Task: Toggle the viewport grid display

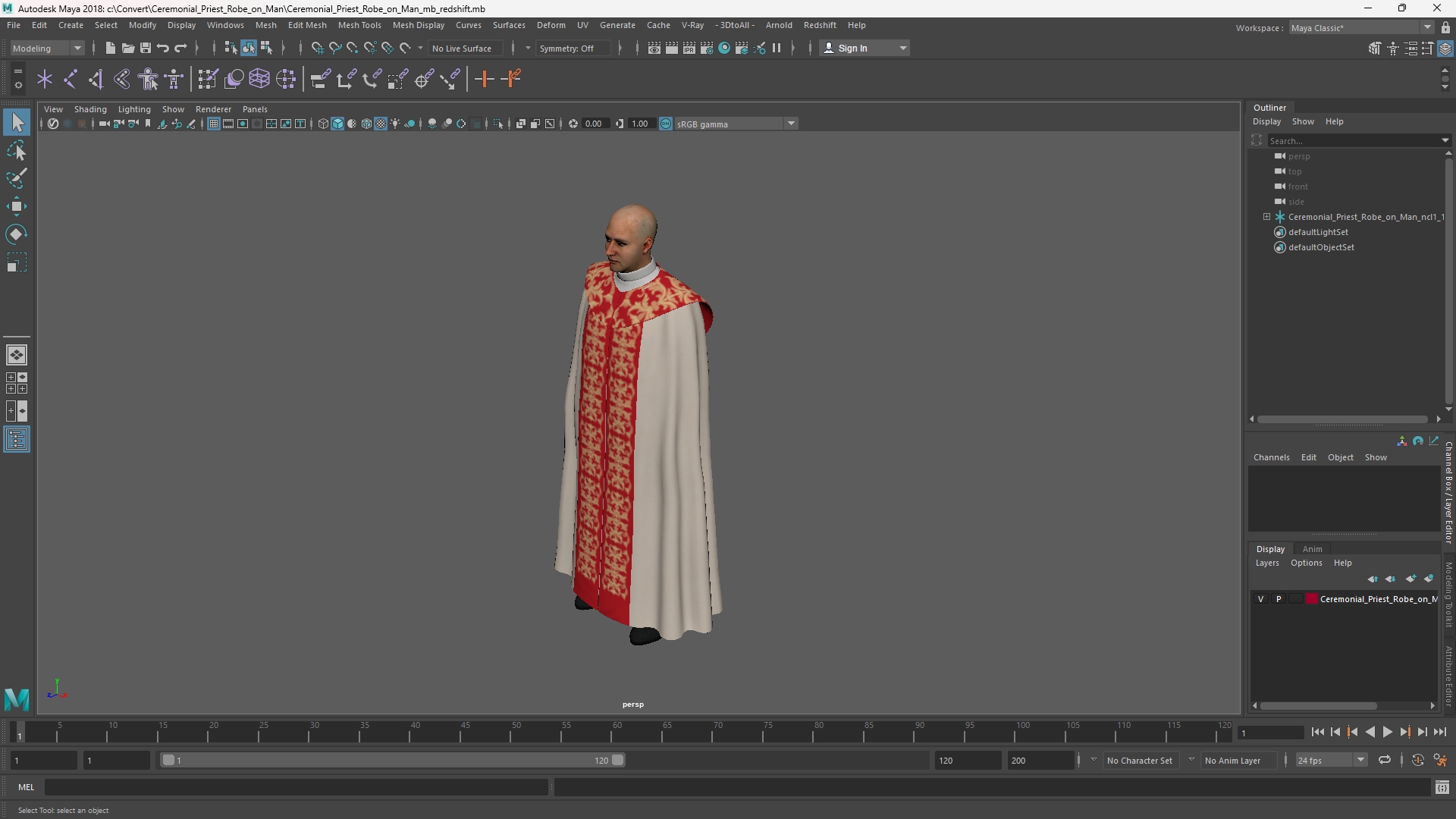Action: click(x=214, y=124)
